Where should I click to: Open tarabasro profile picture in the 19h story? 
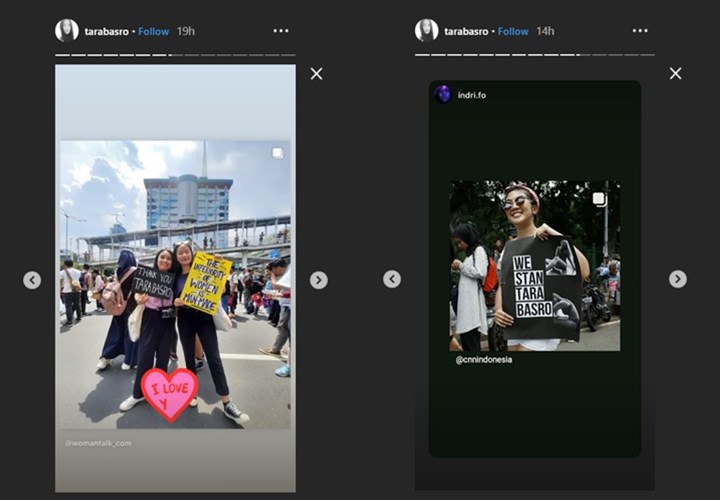(67, 30)
